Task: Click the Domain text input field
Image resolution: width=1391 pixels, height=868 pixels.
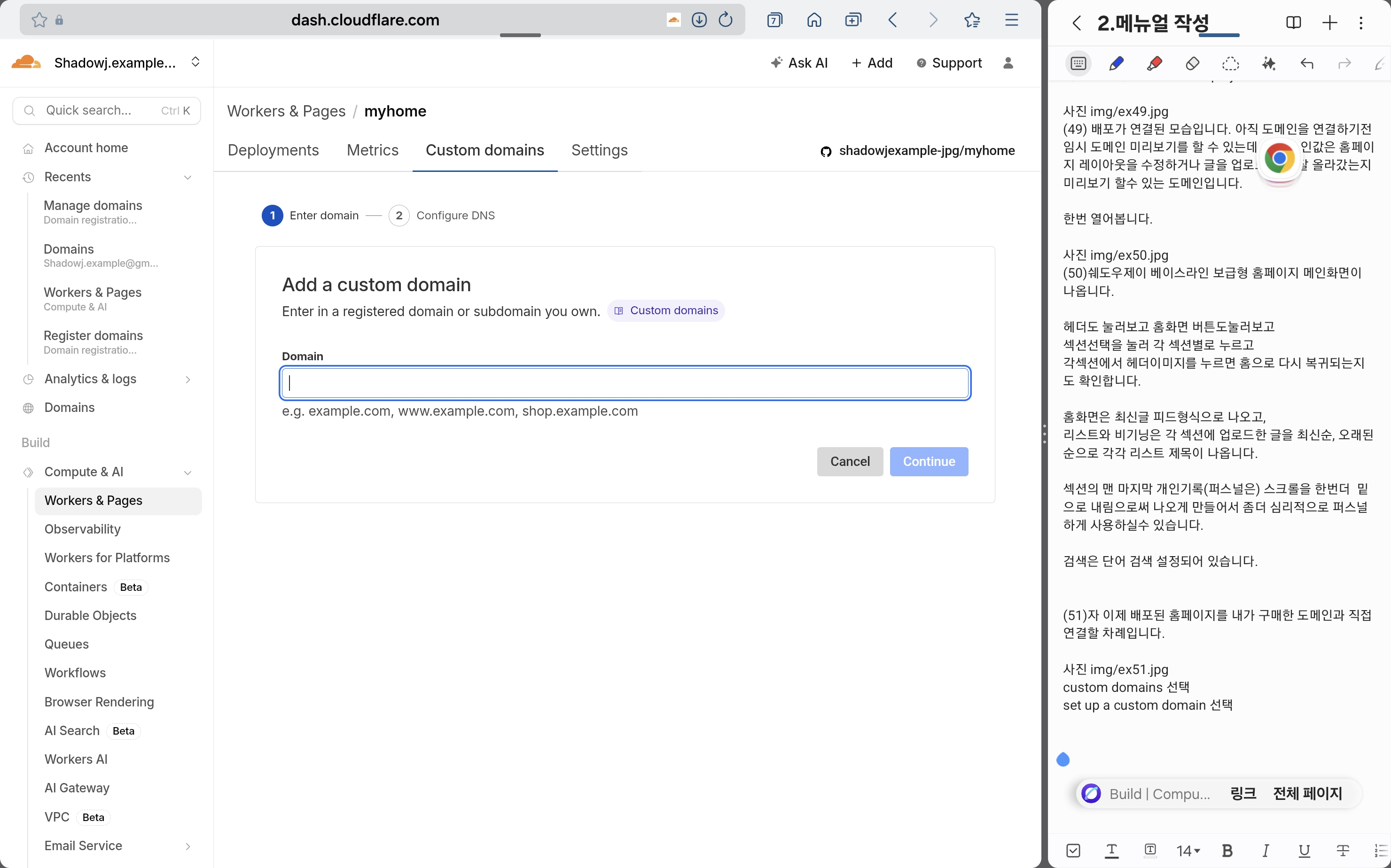Action: tap(625, 383)
